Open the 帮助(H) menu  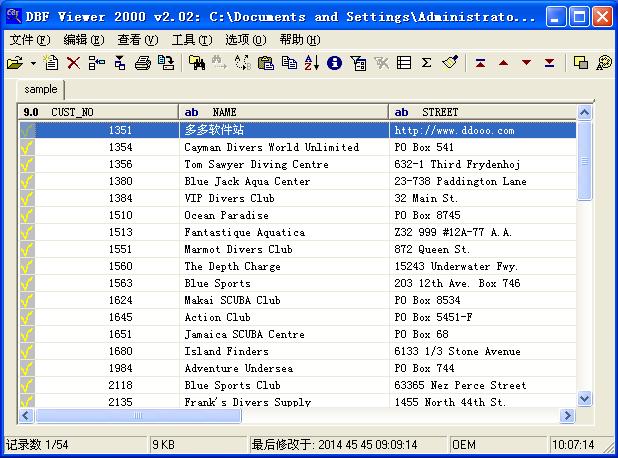coord(300,40)
